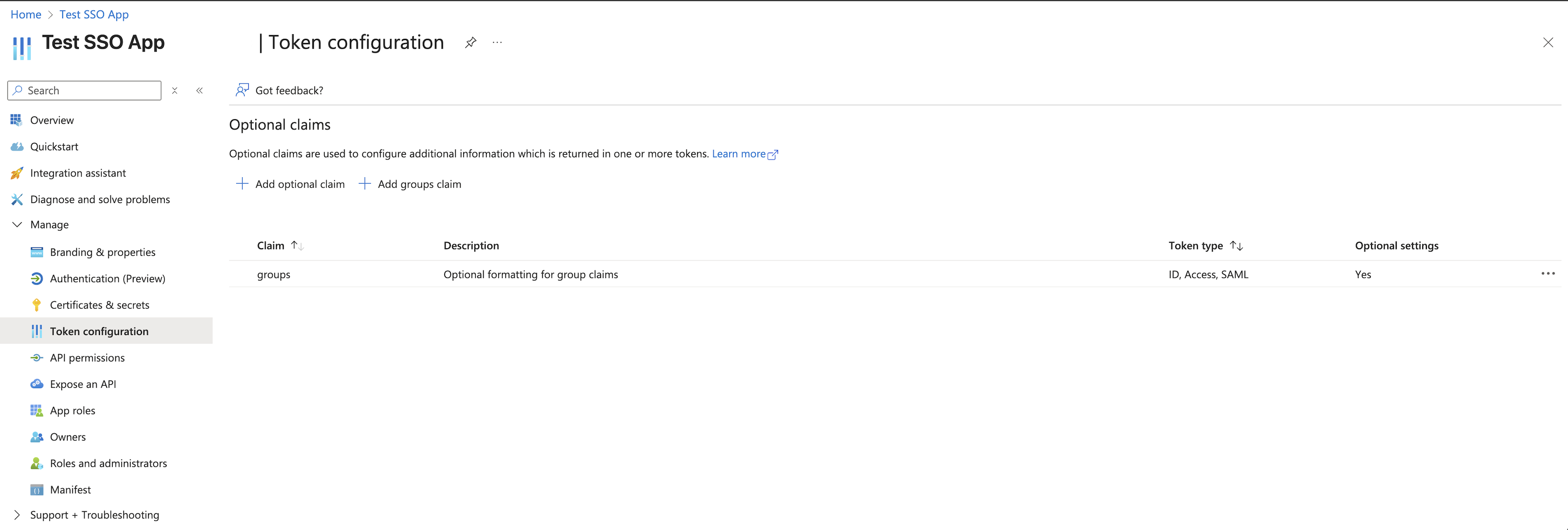The width and height of the screenshot is (1568, 530).
Task: Click the Overview icon in sidebar
Action: pyautogui.click(x=16, y=120)
